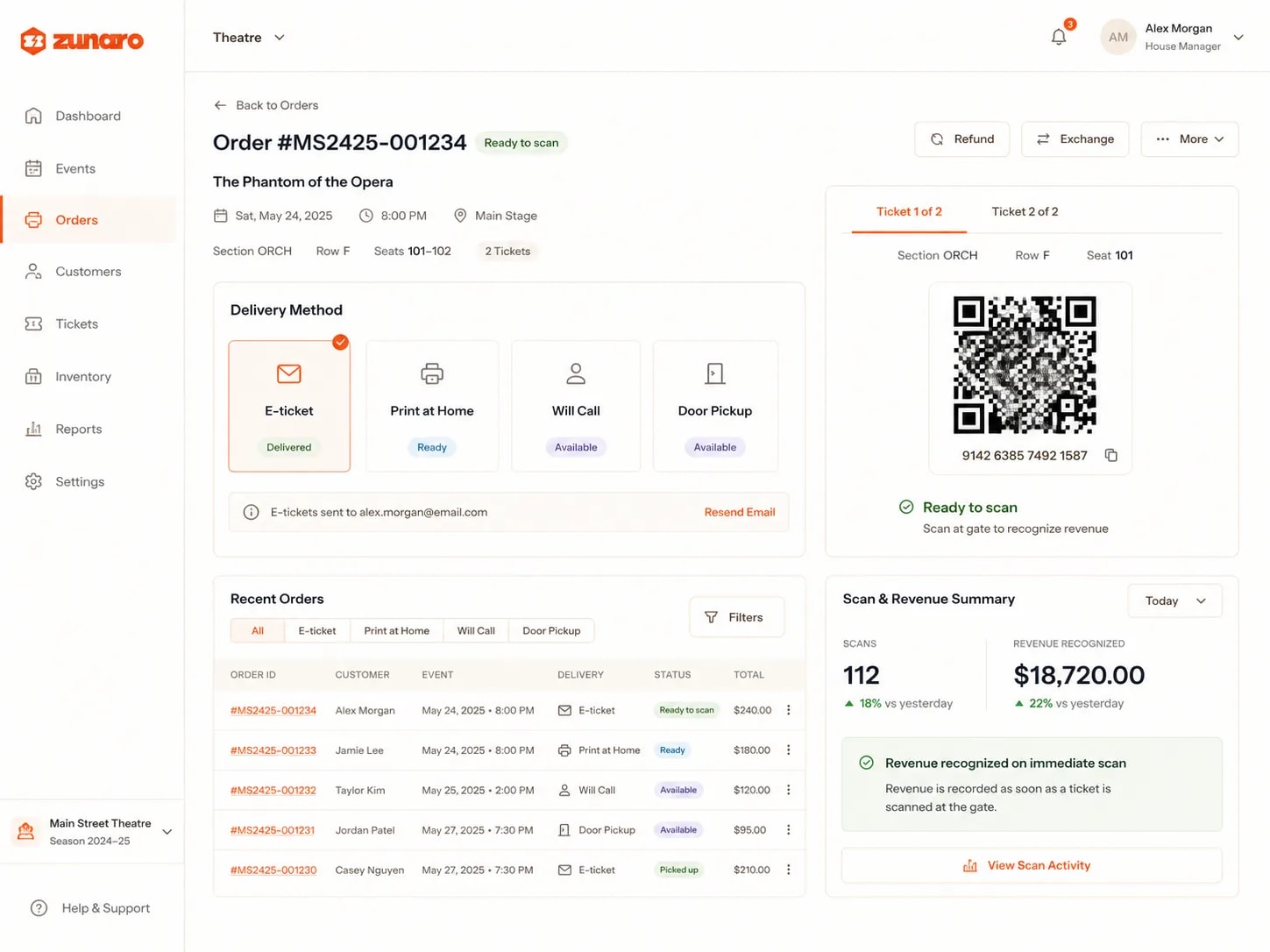Click the Exchange button
Screen dimensions: 1270x952
(1075, 139)
